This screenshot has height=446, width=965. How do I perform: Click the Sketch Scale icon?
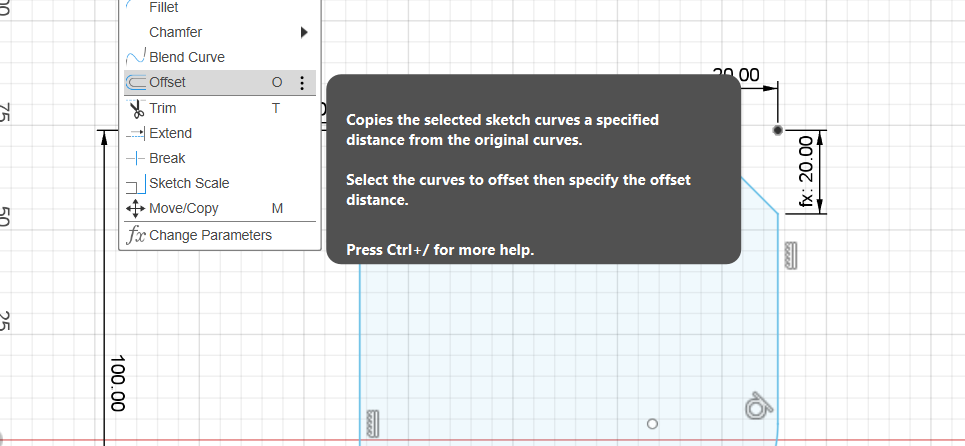coord(135,184)
